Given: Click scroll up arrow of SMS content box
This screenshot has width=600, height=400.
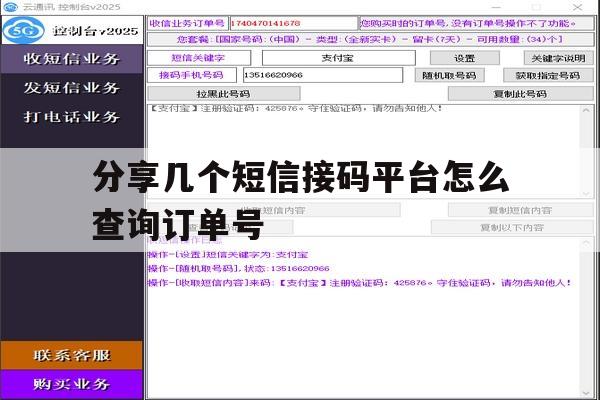Looking at the screenshot, I should point(586,110).
